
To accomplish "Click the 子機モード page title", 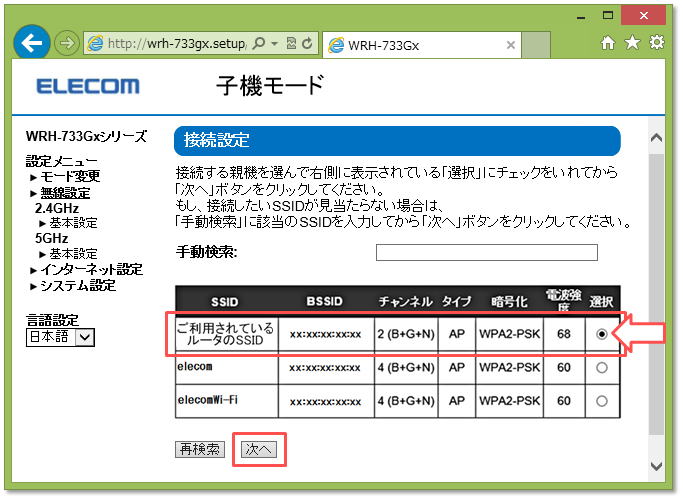I will 270,85.
